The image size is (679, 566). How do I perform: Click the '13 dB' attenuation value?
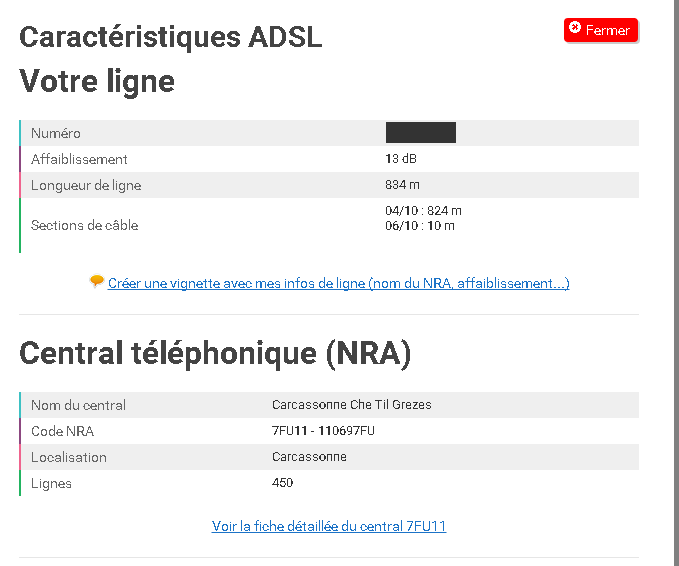(x=401, y=159)
